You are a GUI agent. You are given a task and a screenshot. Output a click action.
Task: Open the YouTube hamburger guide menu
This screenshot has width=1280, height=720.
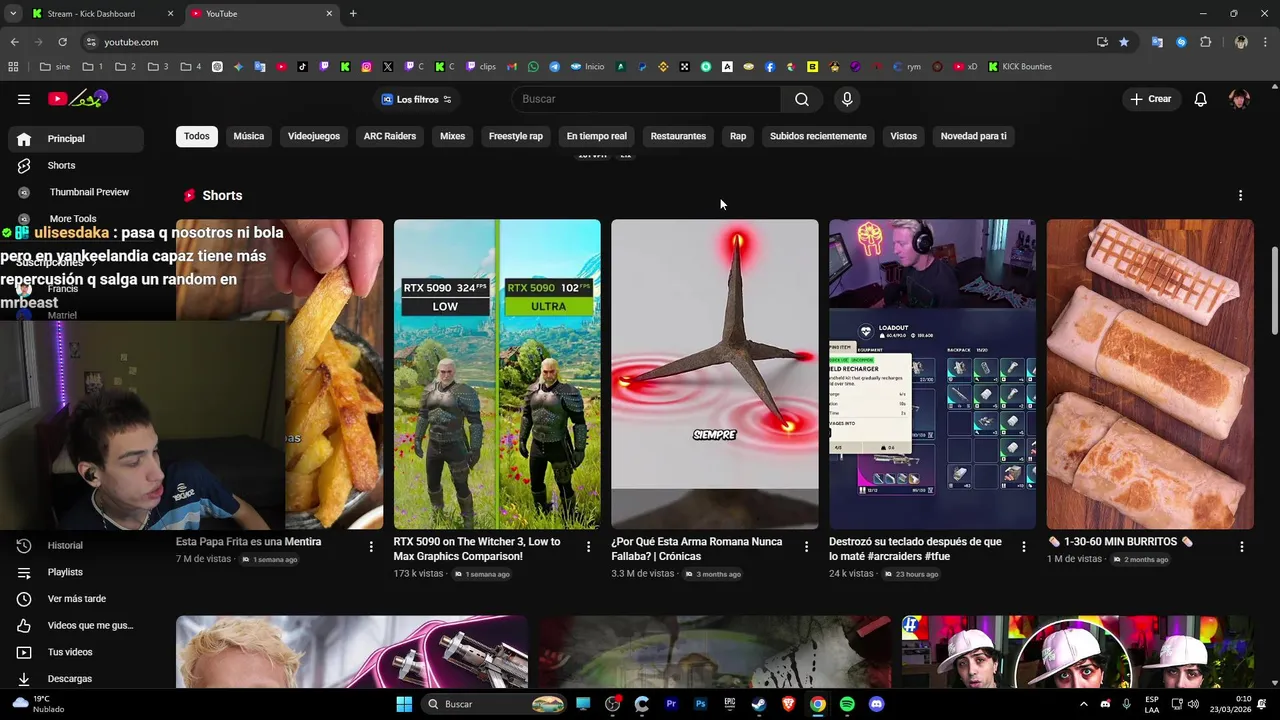pos(24,99)
